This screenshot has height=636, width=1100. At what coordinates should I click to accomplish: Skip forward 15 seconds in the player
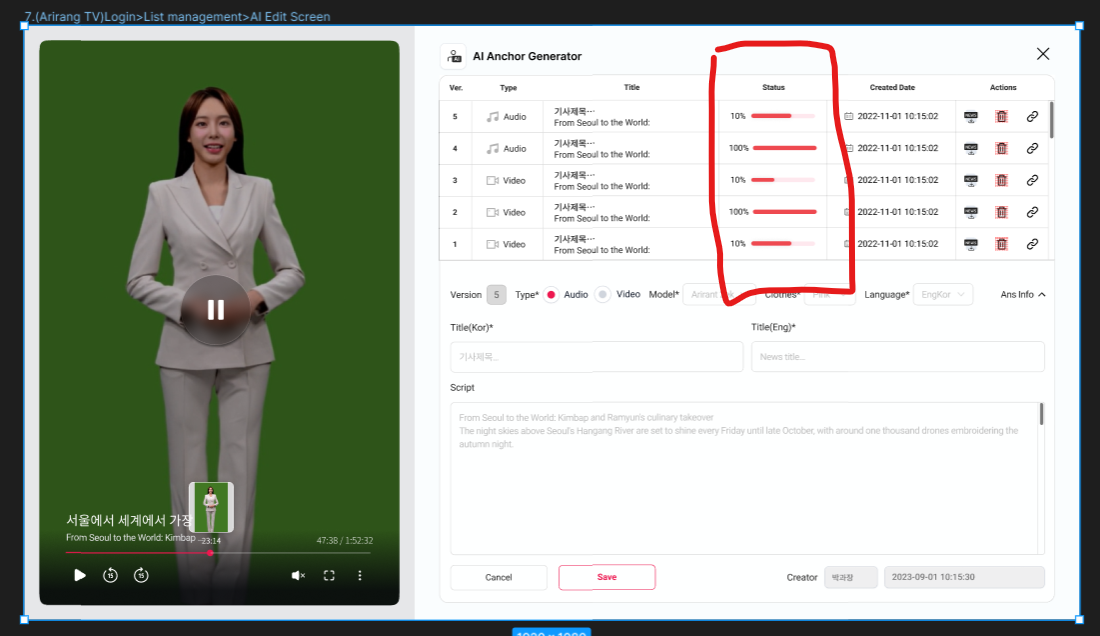(x=142, y=575)
